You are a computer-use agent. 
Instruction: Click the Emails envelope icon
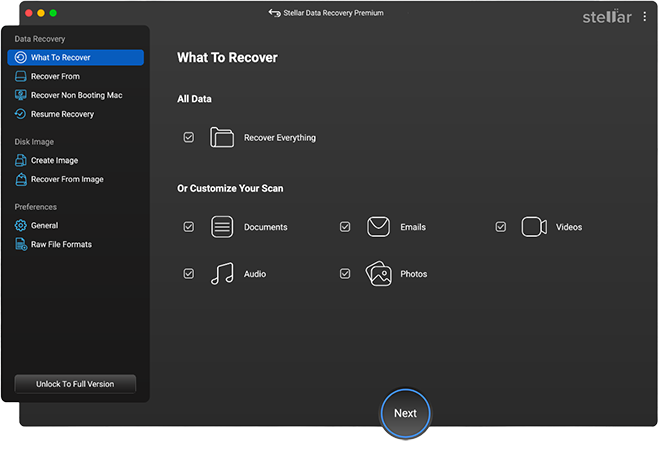point(378,227)
